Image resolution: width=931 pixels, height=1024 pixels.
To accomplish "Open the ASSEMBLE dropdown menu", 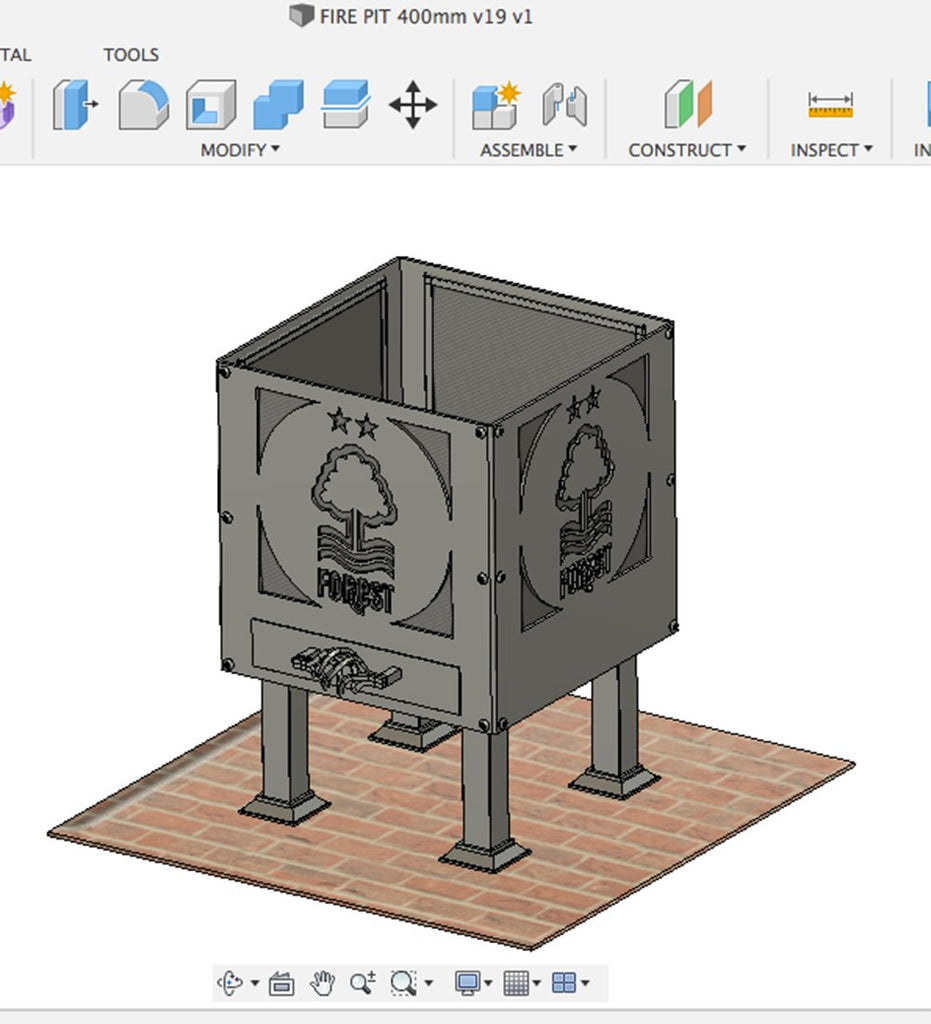I will point(529,150).
